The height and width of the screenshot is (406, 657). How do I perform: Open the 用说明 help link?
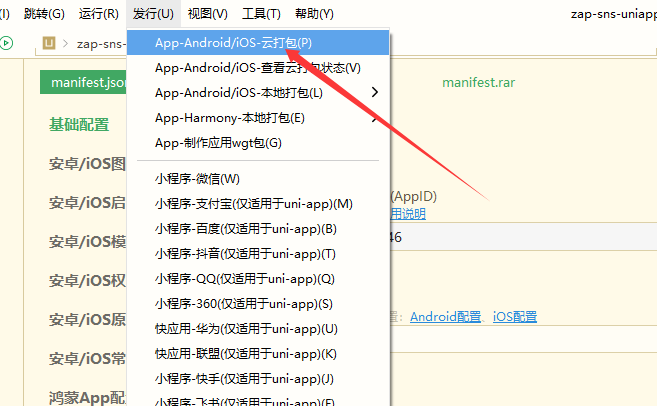click(x=408, y=214)
